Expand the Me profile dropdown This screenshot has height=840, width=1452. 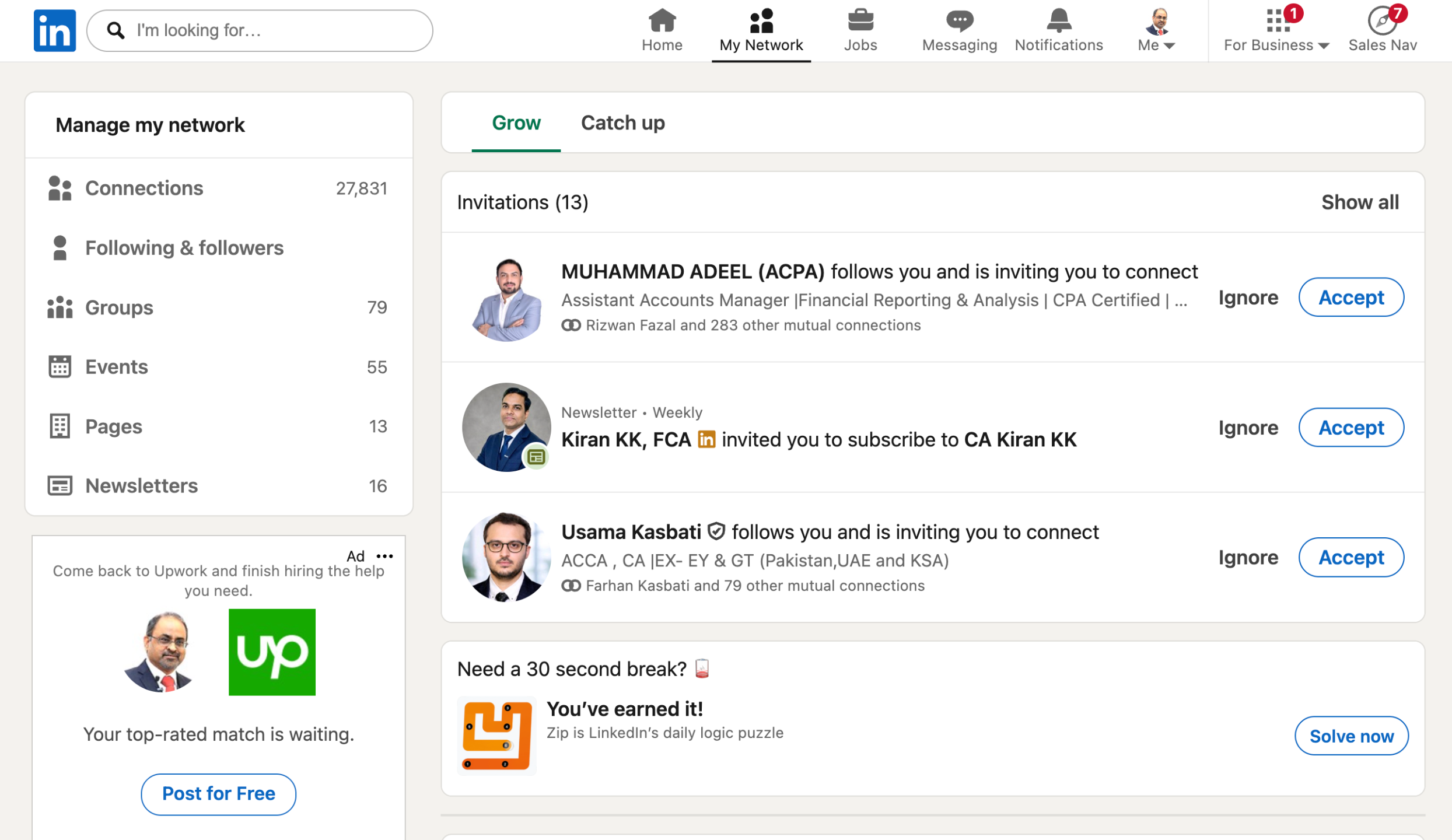point(1156,30)
